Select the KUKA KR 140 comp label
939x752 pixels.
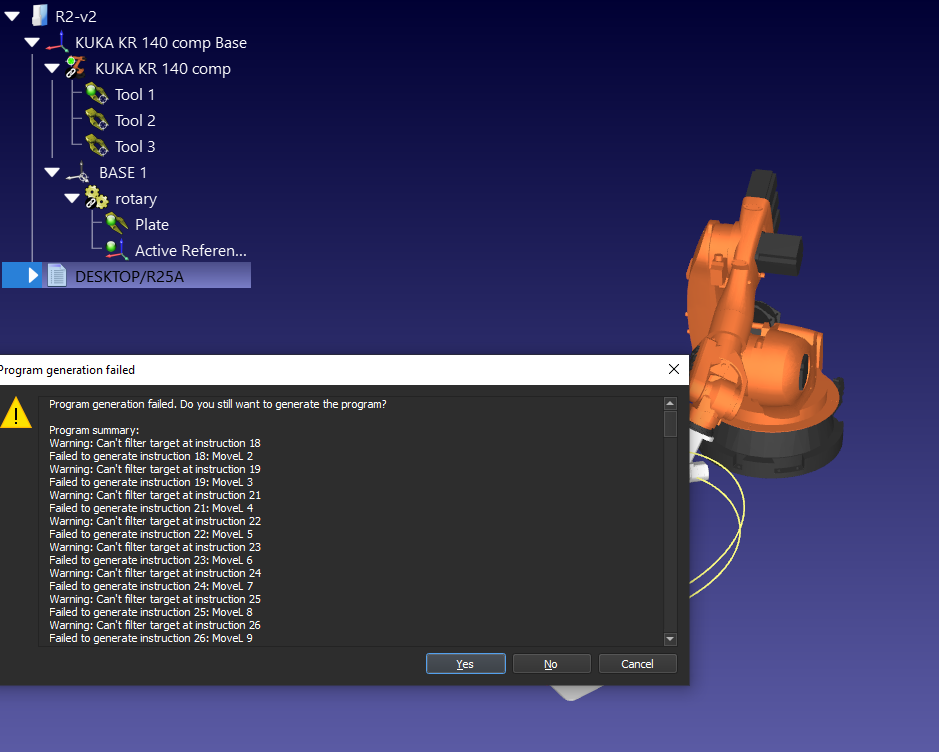click(x=163, y=69)
